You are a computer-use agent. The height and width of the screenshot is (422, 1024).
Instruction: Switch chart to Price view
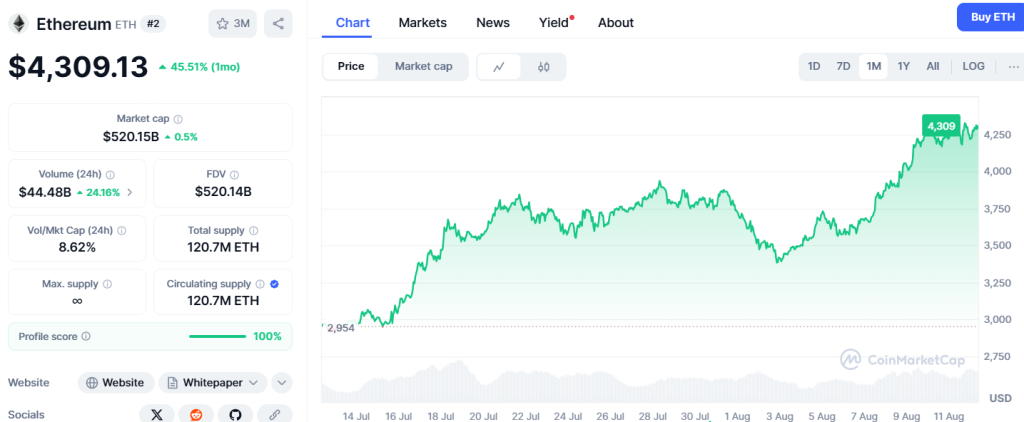tap(351, 67)
